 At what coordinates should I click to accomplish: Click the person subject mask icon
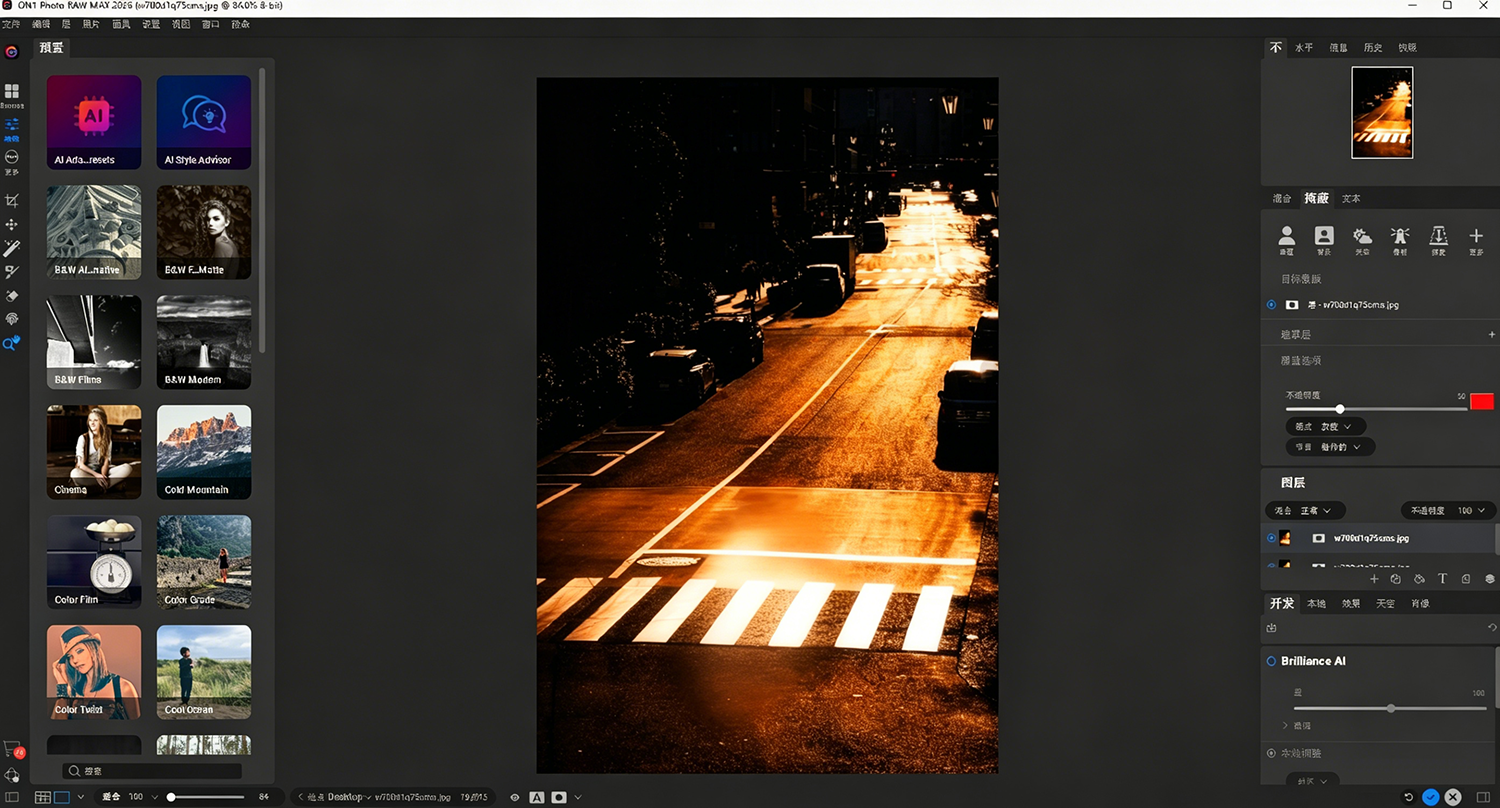pos(1286,235)
